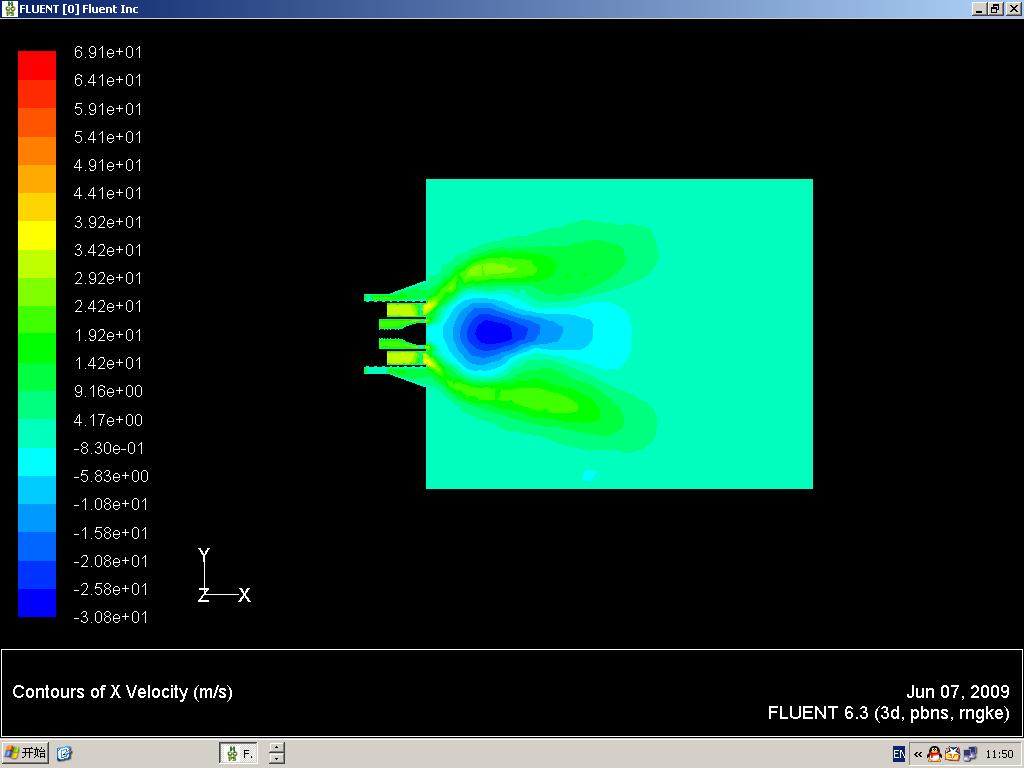Restore down the FLUENT window
This screenshot has width=1024, height=768.
995,9
